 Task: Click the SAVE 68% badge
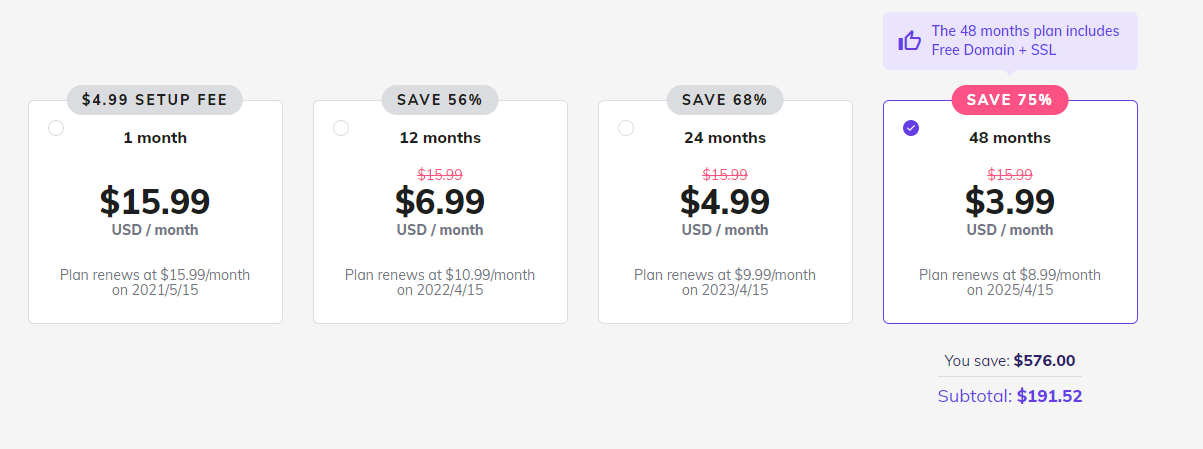click(725, 100)
